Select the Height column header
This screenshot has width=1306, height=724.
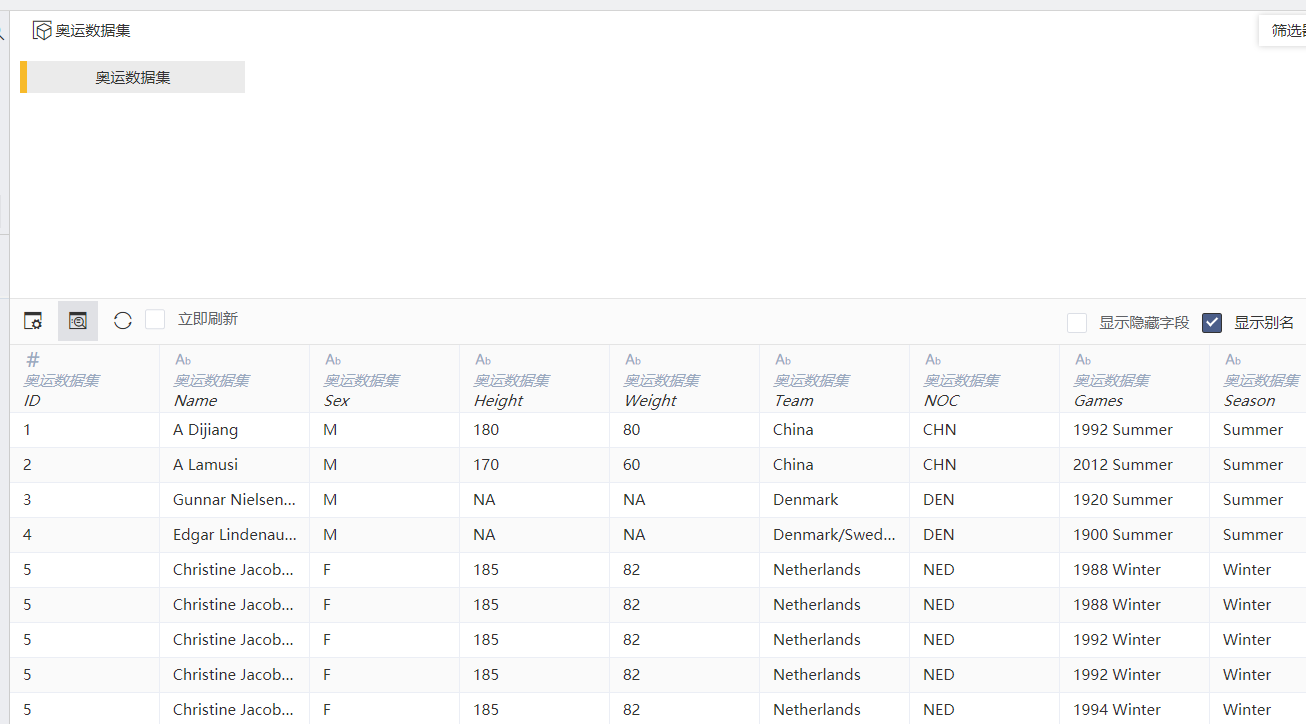tap(535, 379)
